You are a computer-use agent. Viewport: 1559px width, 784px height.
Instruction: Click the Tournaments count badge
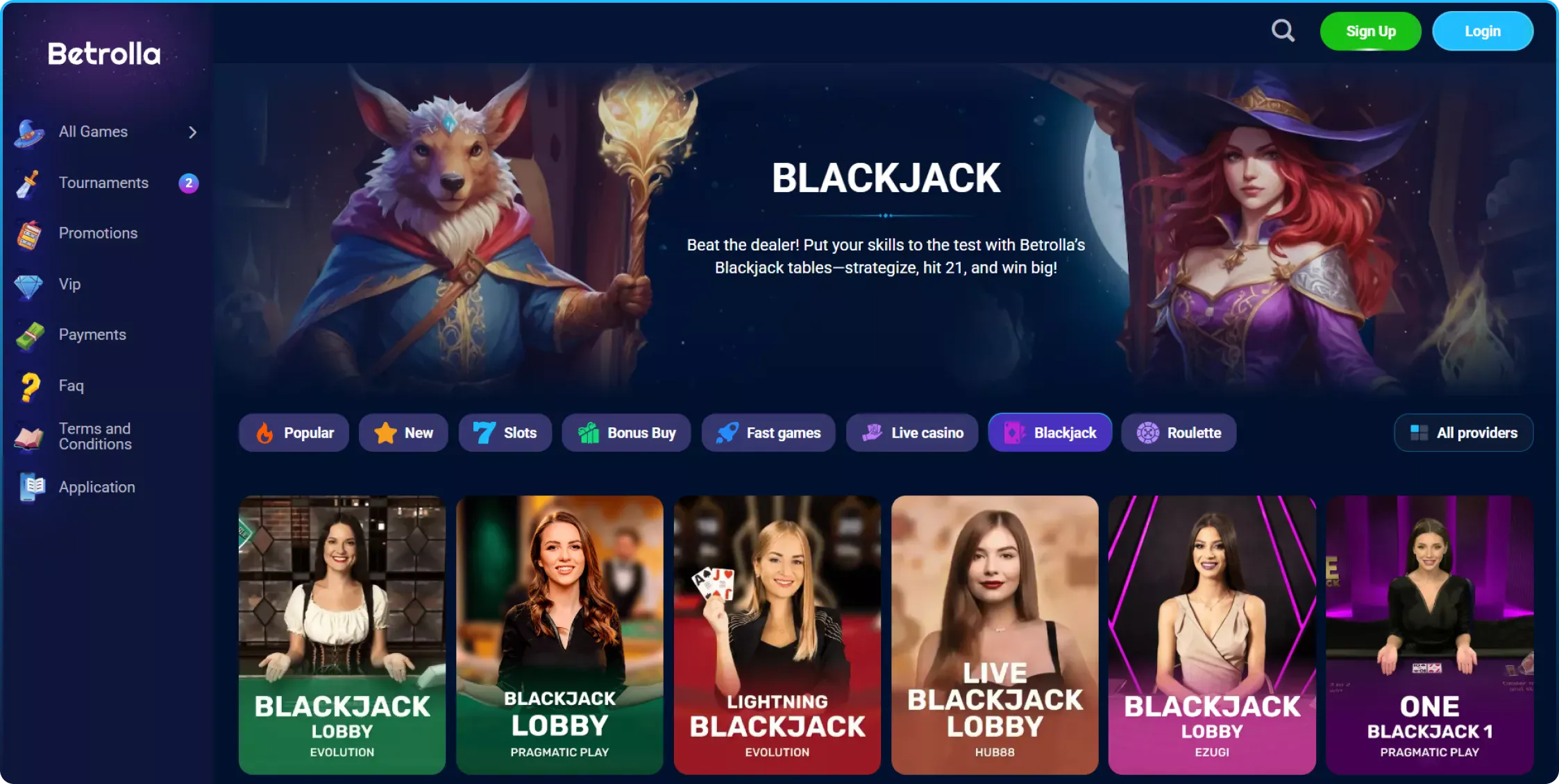point(189,182)
